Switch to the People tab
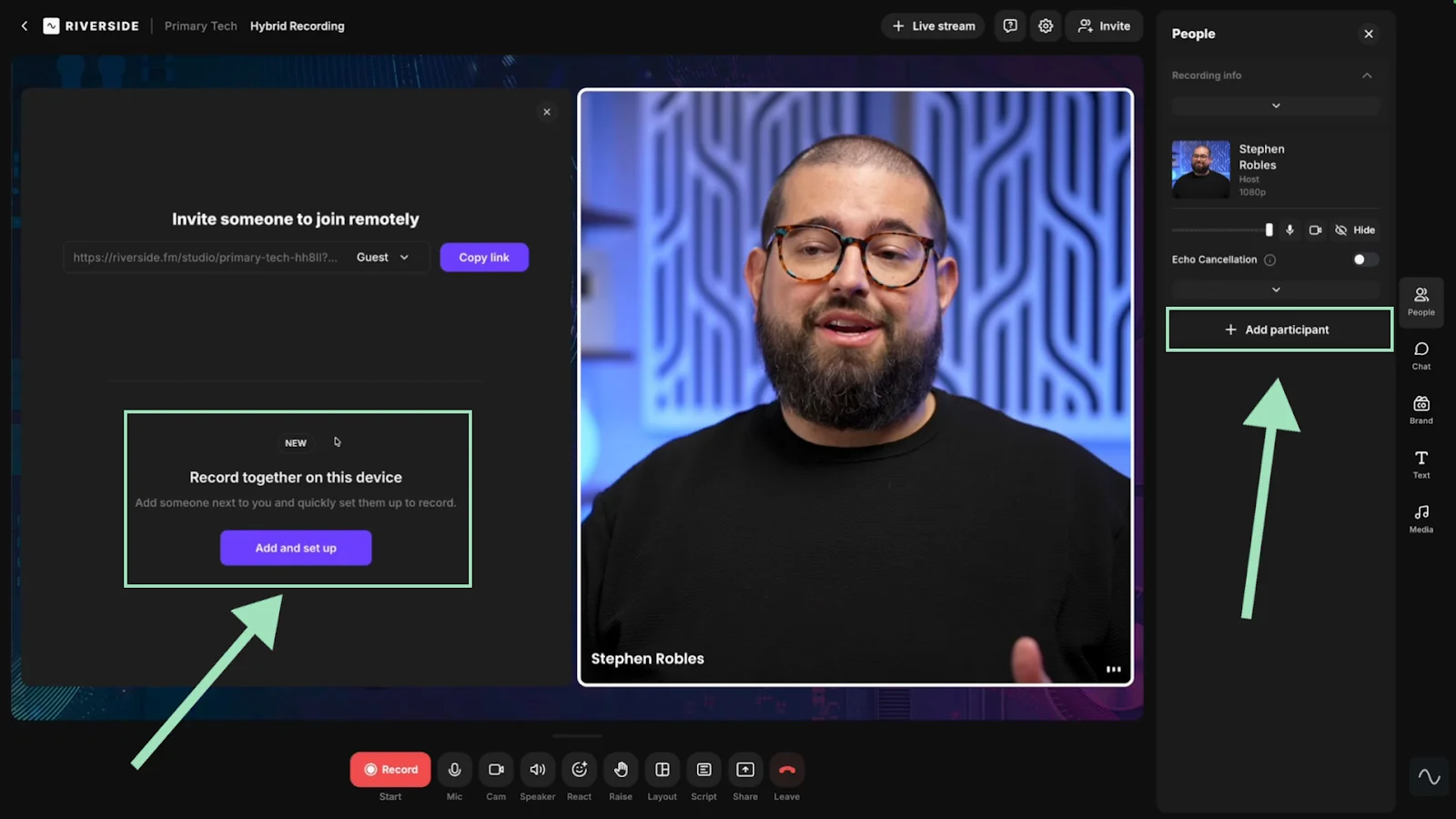The width and height of the screenshot is (1456, 819). point(1420,301)
